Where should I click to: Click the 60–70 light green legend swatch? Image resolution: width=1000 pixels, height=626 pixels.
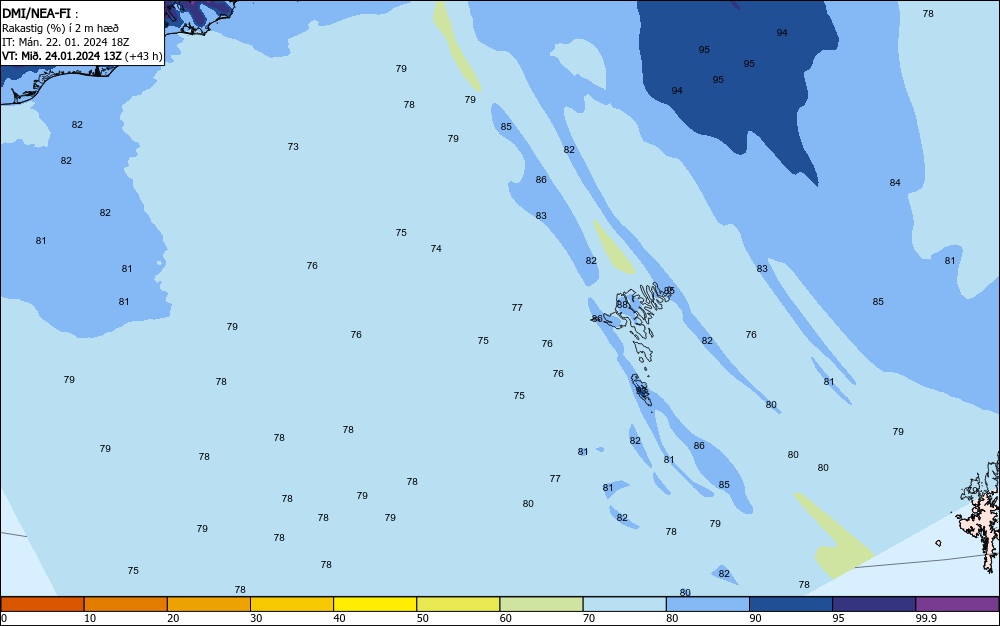pyautogui.click(x=541, y=604)
